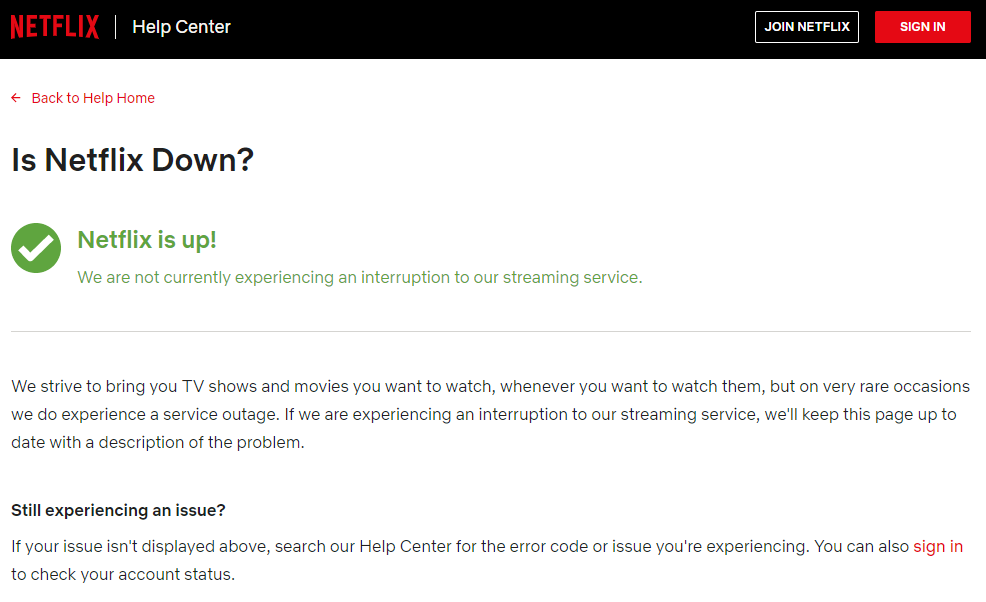The image size is (986, 602).
Task: Click the 'we do experience a service outage' sentence
Action: pos(145,415)
